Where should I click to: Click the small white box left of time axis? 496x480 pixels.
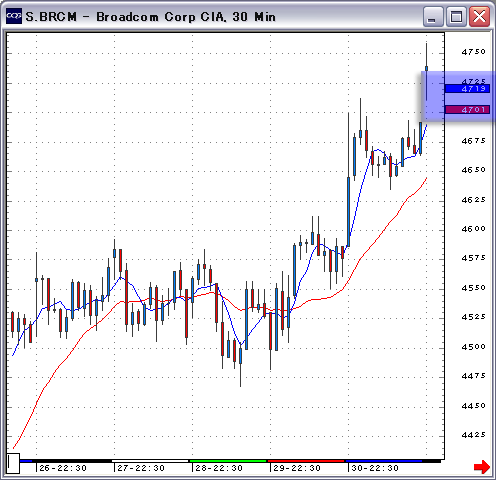[13, 463]
